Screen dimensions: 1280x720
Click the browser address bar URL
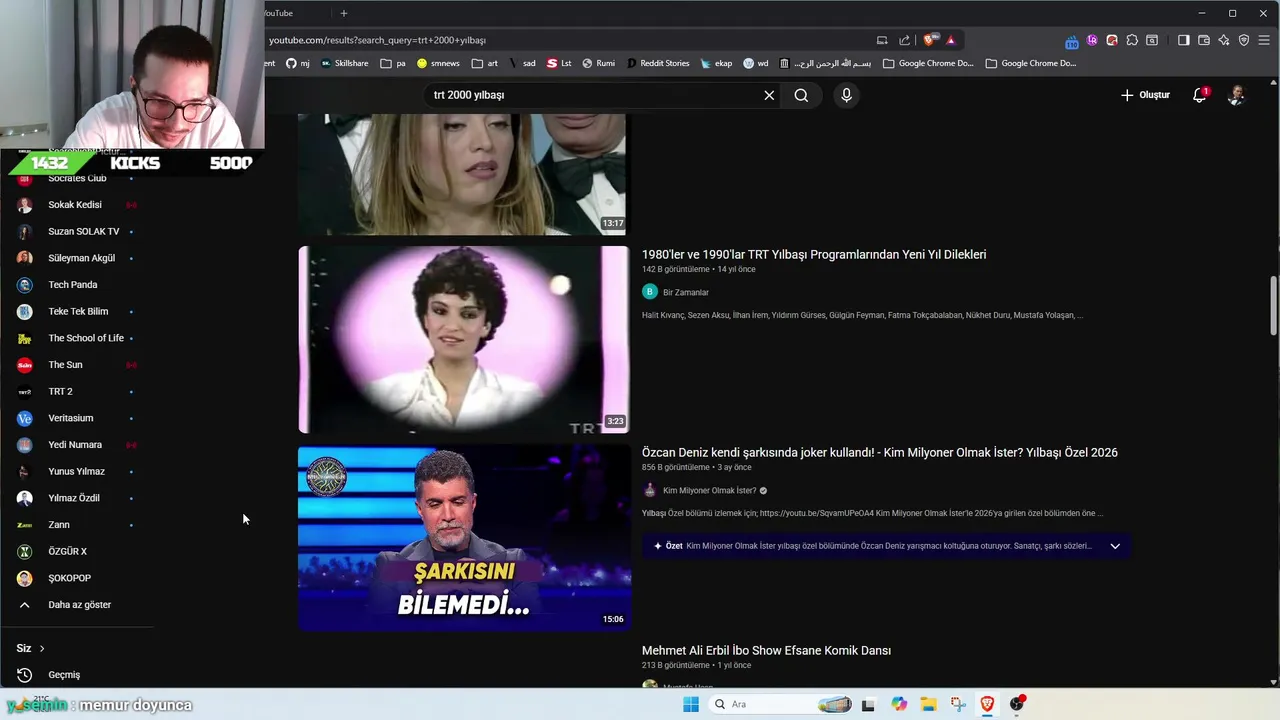click(x=377, y=40)
